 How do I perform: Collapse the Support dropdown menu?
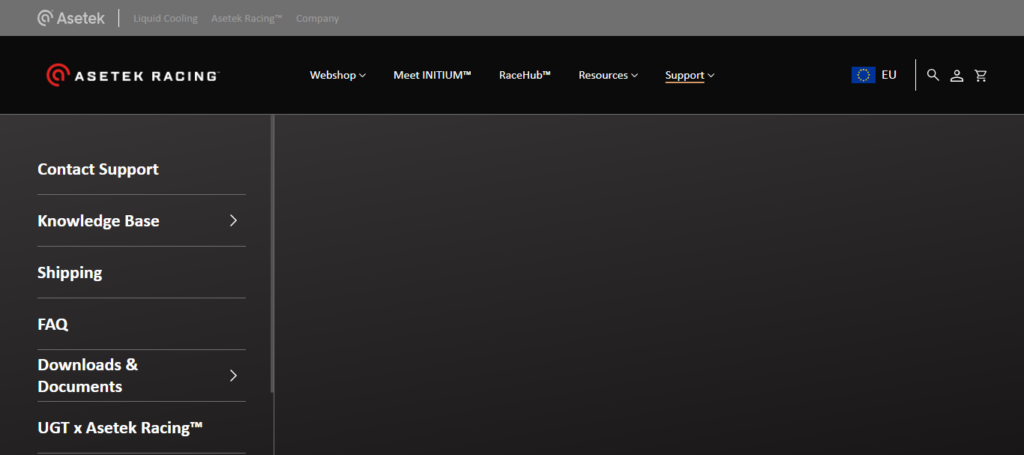690,75
